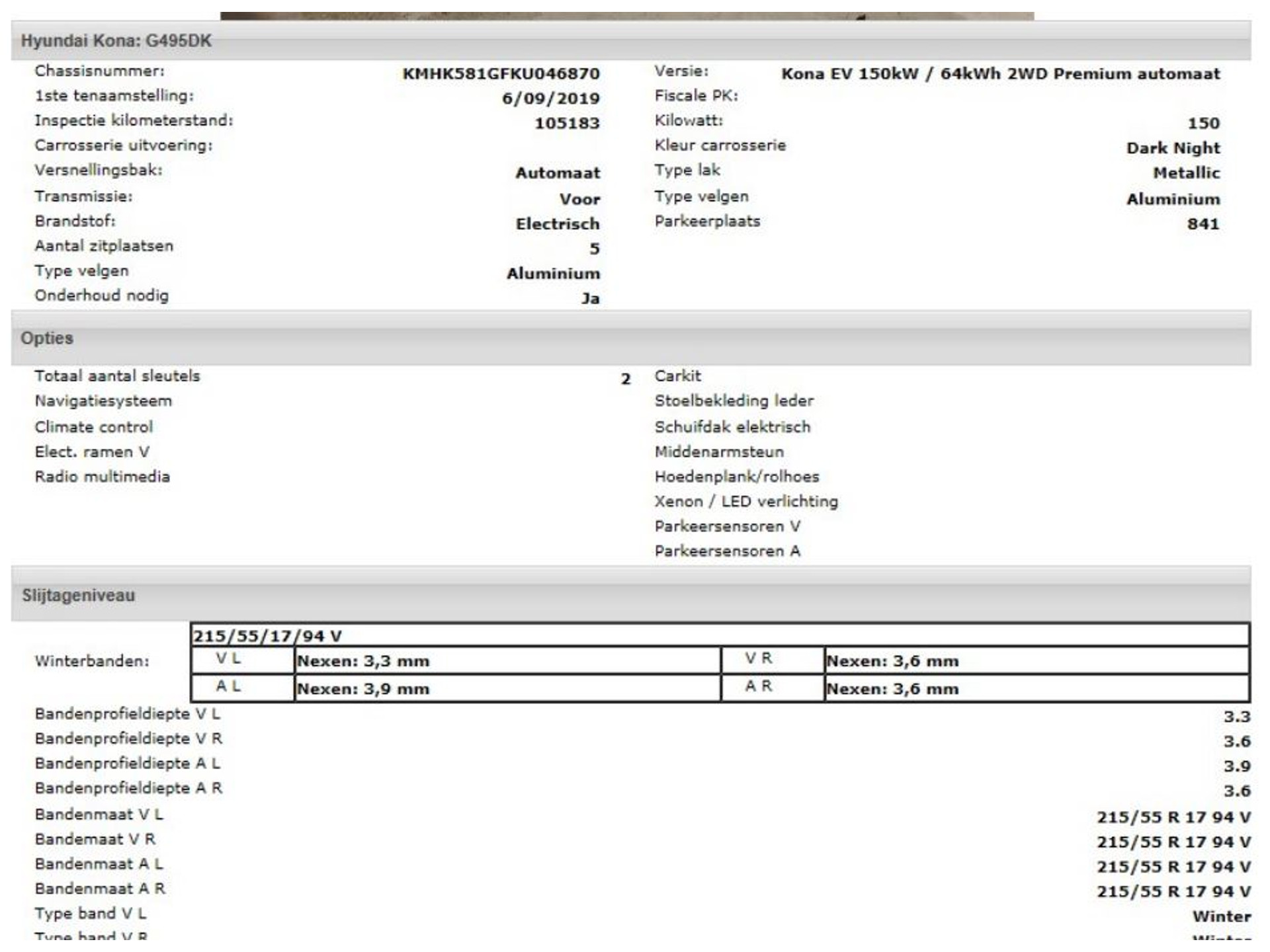This screenshot has height=952, width=1270.
Task: Click the Parkeerplaats value 841
Action: point(1203,224)
